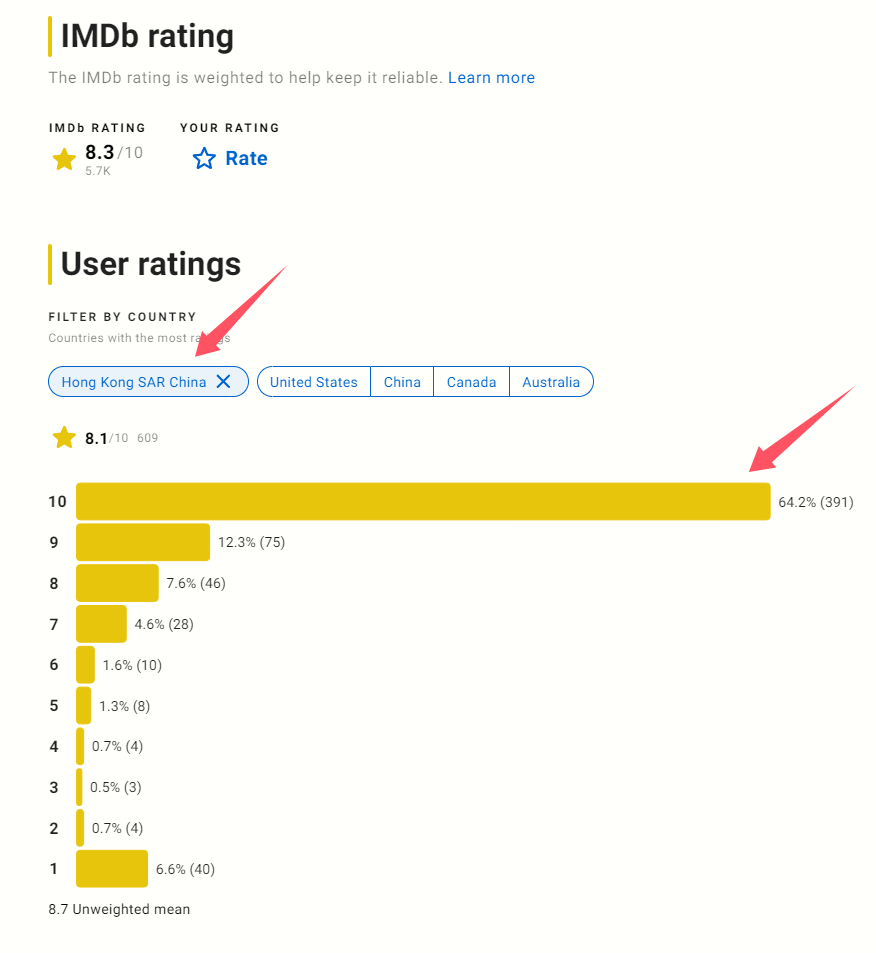Filter ratings by China
This screenshot has width=876, height=953.
pos(402,382)
